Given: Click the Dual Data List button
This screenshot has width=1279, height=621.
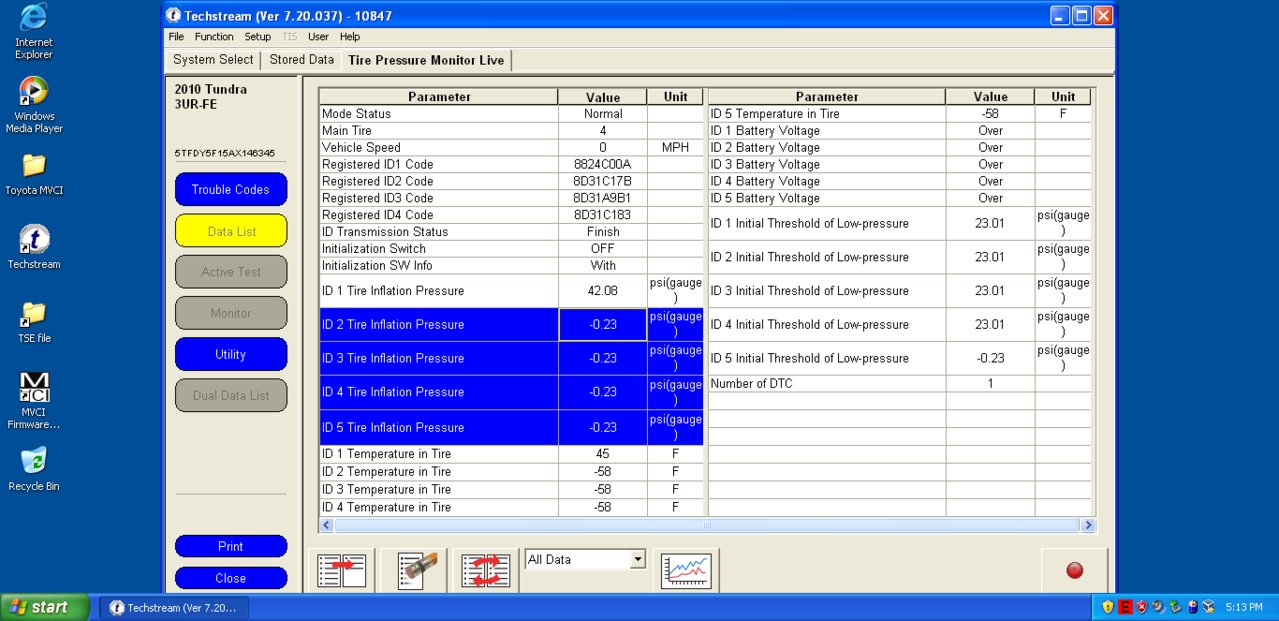Looking at the screenshot, I should click(x=231, y=395).
